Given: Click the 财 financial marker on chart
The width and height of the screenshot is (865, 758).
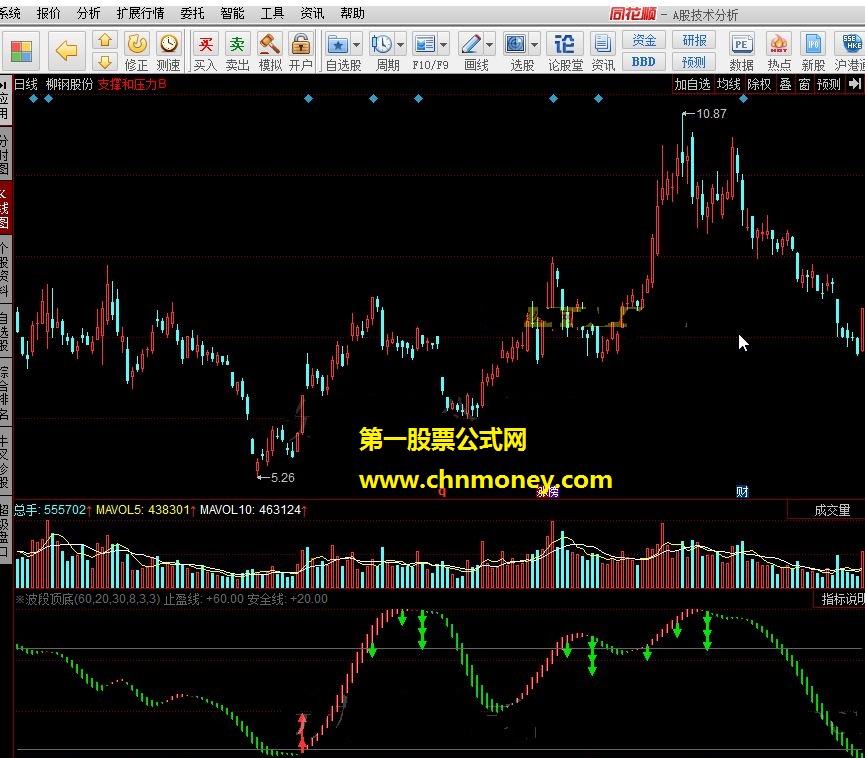Looking at the screenshot, I should 742,491.
